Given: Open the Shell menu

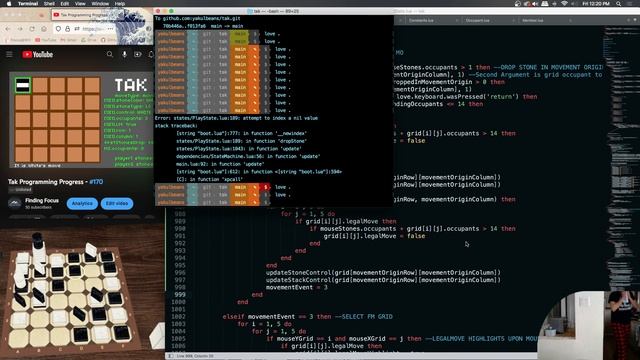Looking at the screenshot, I should pyautogui.click(x=49, y=4).
